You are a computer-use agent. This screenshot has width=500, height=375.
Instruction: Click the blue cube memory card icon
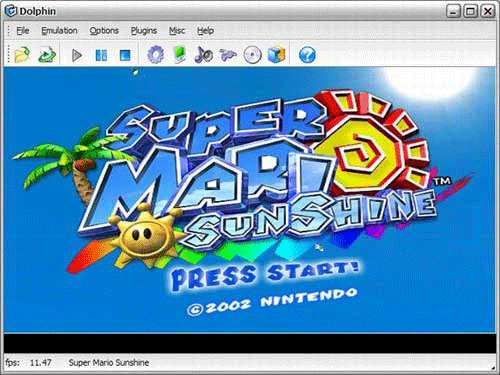(x=277, y=55)
